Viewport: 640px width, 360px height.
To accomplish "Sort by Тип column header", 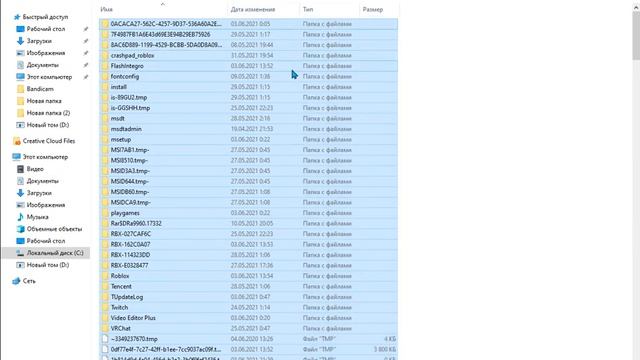I will [308, 9].
